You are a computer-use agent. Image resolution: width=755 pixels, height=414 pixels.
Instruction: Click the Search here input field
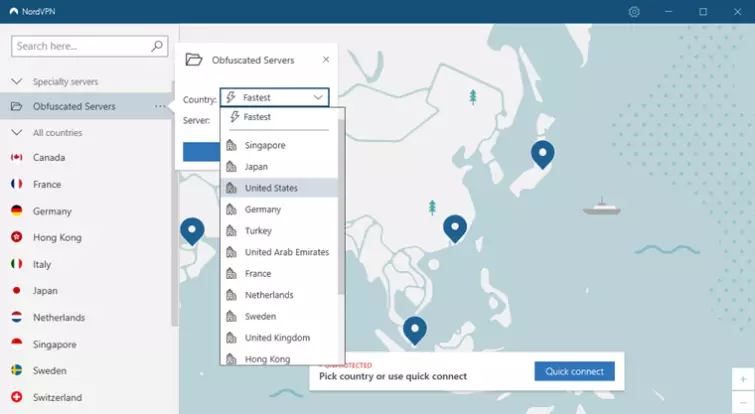pyautogui.click(x=90, y=46)
